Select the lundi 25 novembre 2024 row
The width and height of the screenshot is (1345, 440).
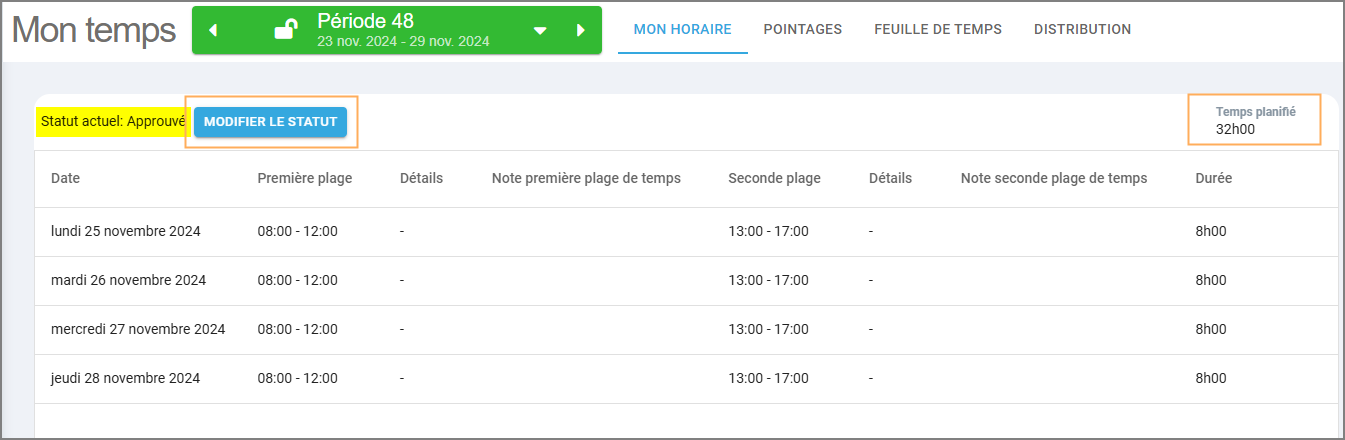tap(126, 231)
